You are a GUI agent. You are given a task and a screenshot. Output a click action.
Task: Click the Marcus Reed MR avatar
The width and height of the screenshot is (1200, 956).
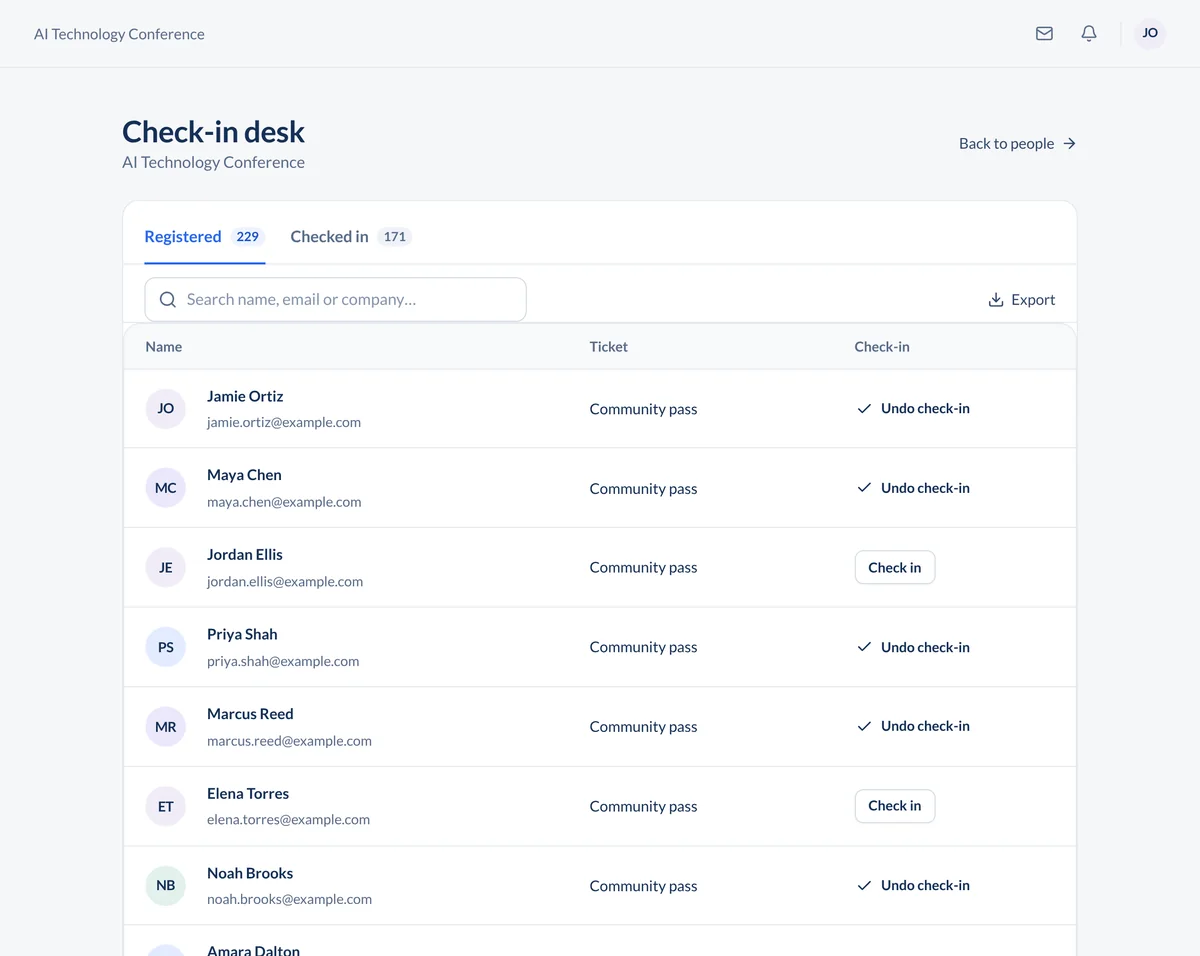pyautogui.click(x=166, y=727)
